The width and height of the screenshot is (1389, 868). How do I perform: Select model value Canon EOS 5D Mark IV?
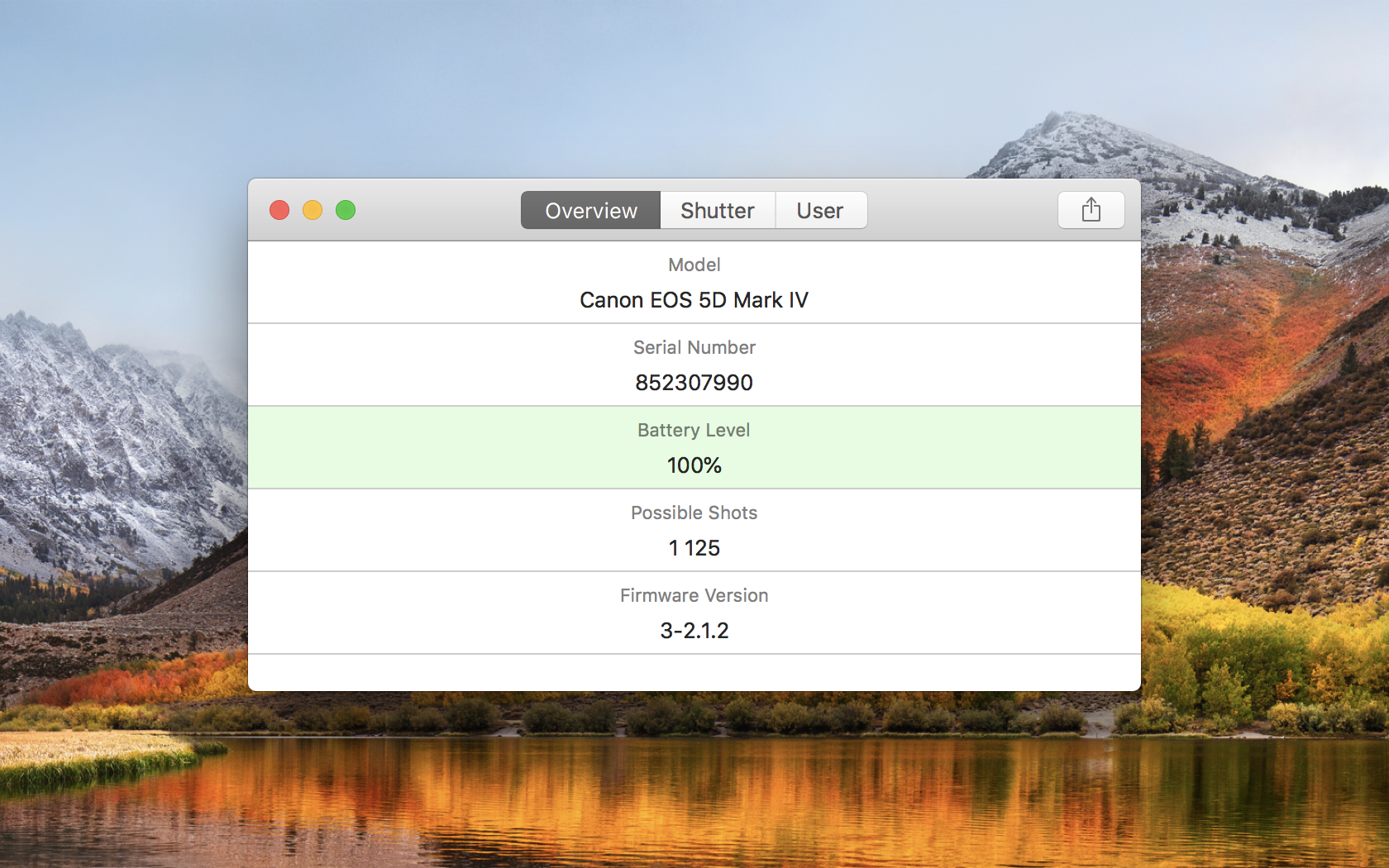694,300
